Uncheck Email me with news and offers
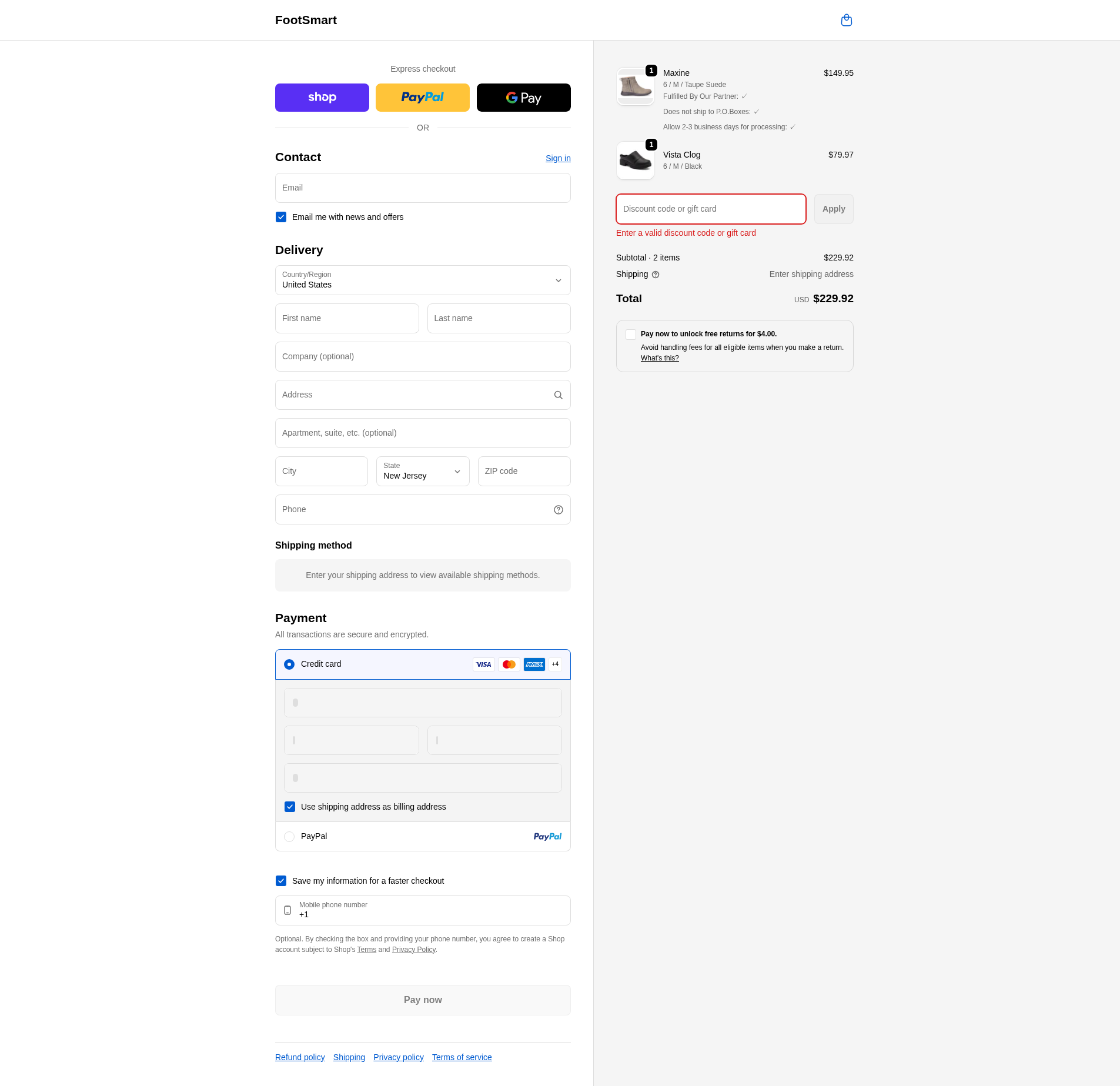Viewport: 1120px width, 1086px height. coord(281,217)
